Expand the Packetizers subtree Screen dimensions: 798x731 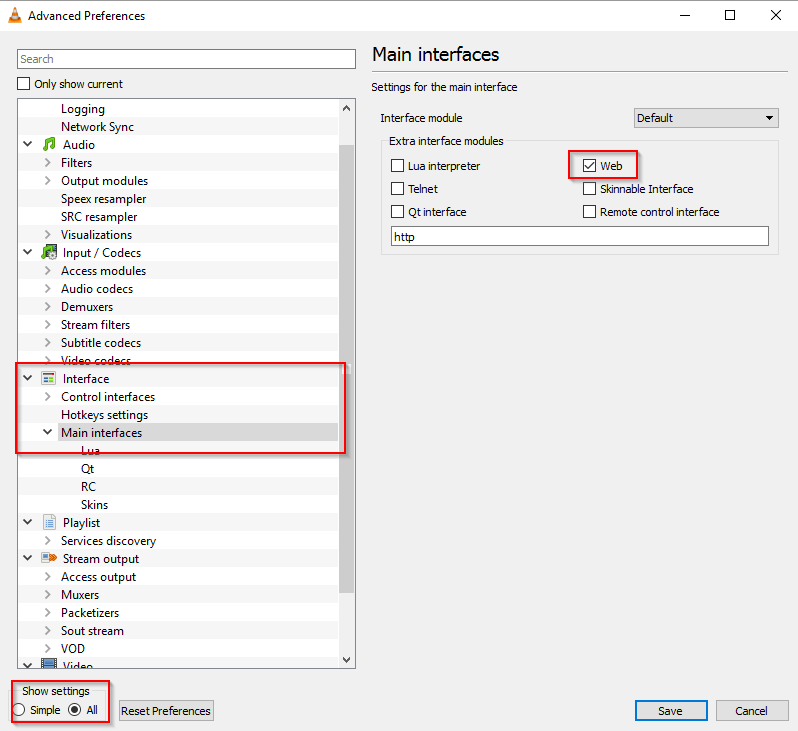click(47, 612)
